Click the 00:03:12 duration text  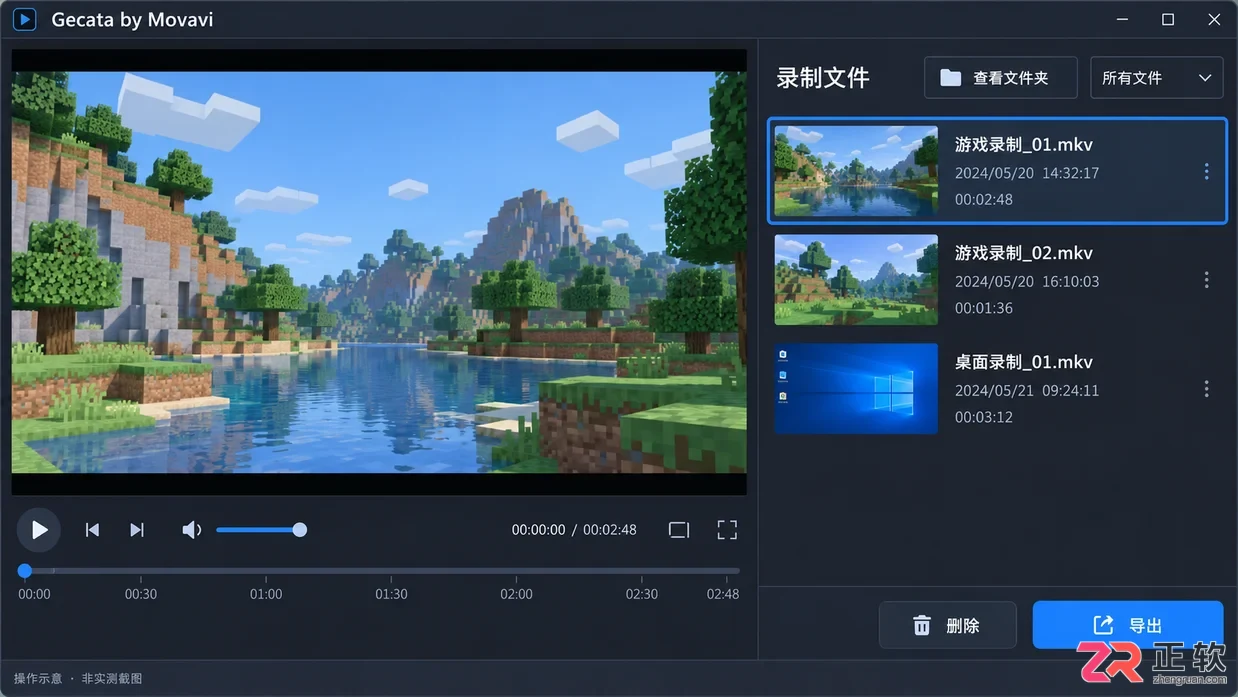[983, 417]
